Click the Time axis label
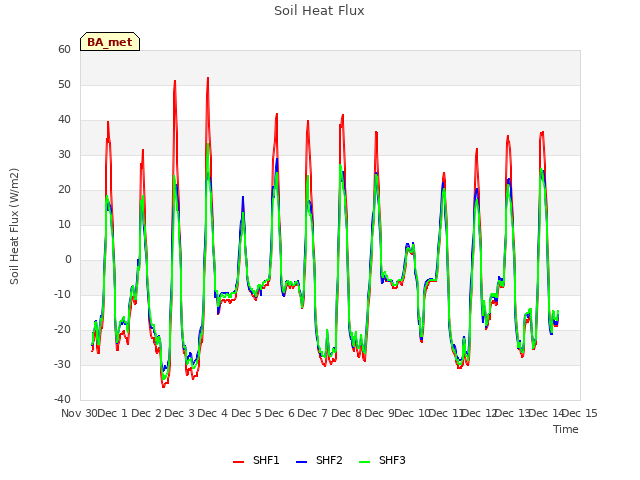Screen dimensions: 640x480 566,429
